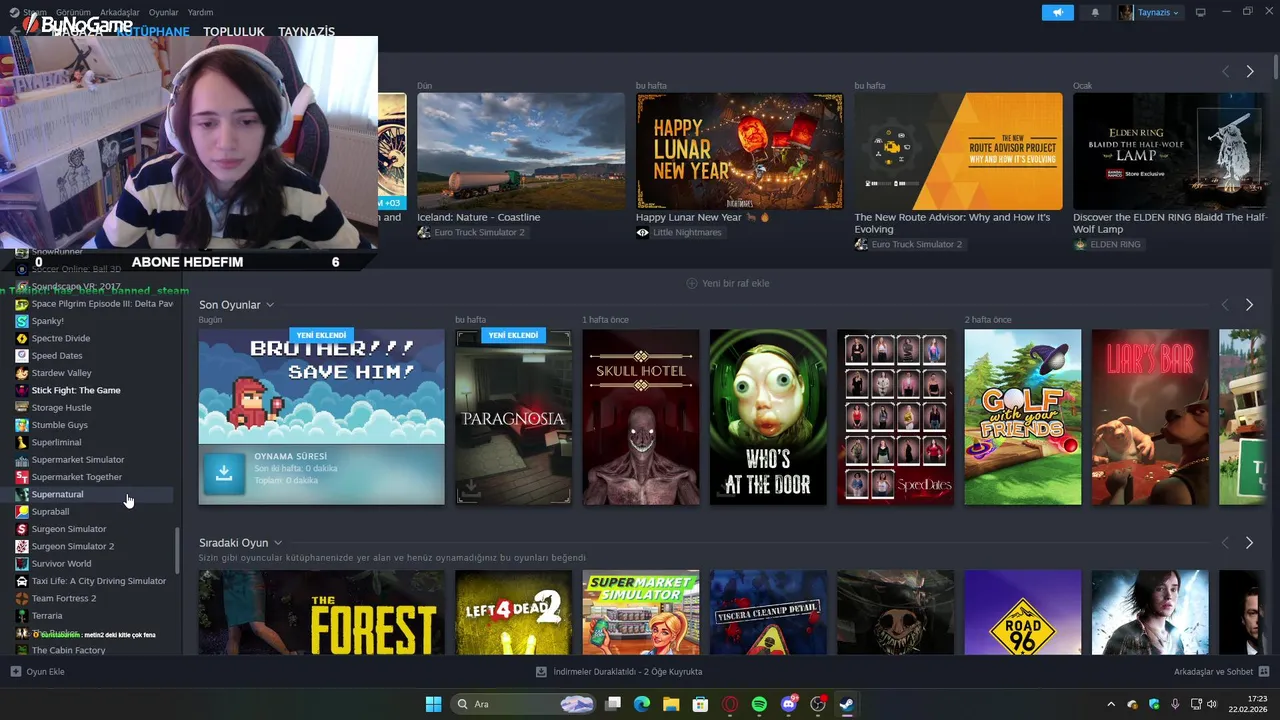This screenshot has height=720, width=1280.
Task: Expand the Sıradaki Oyun shelf dropdown
Action: (x=278, y=543)
